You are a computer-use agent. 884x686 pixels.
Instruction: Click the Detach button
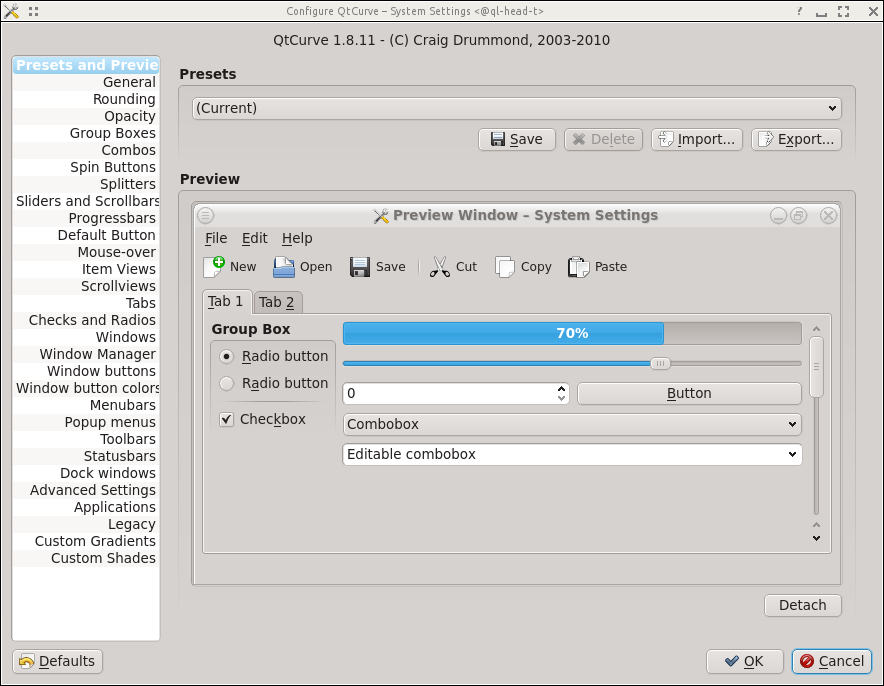coord(802,605)
